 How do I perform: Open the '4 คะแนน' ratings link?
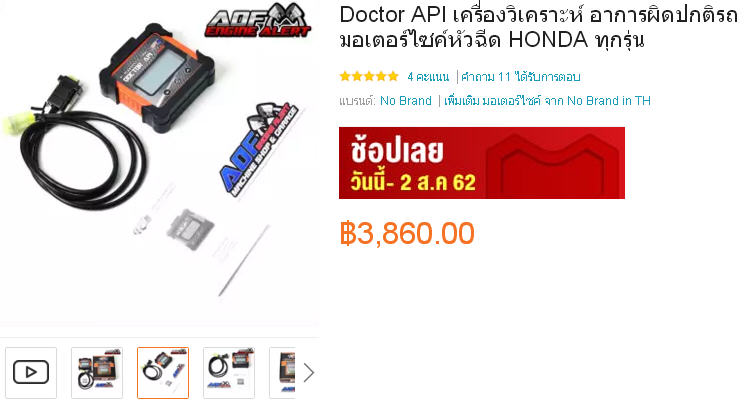tap(428, 77)
